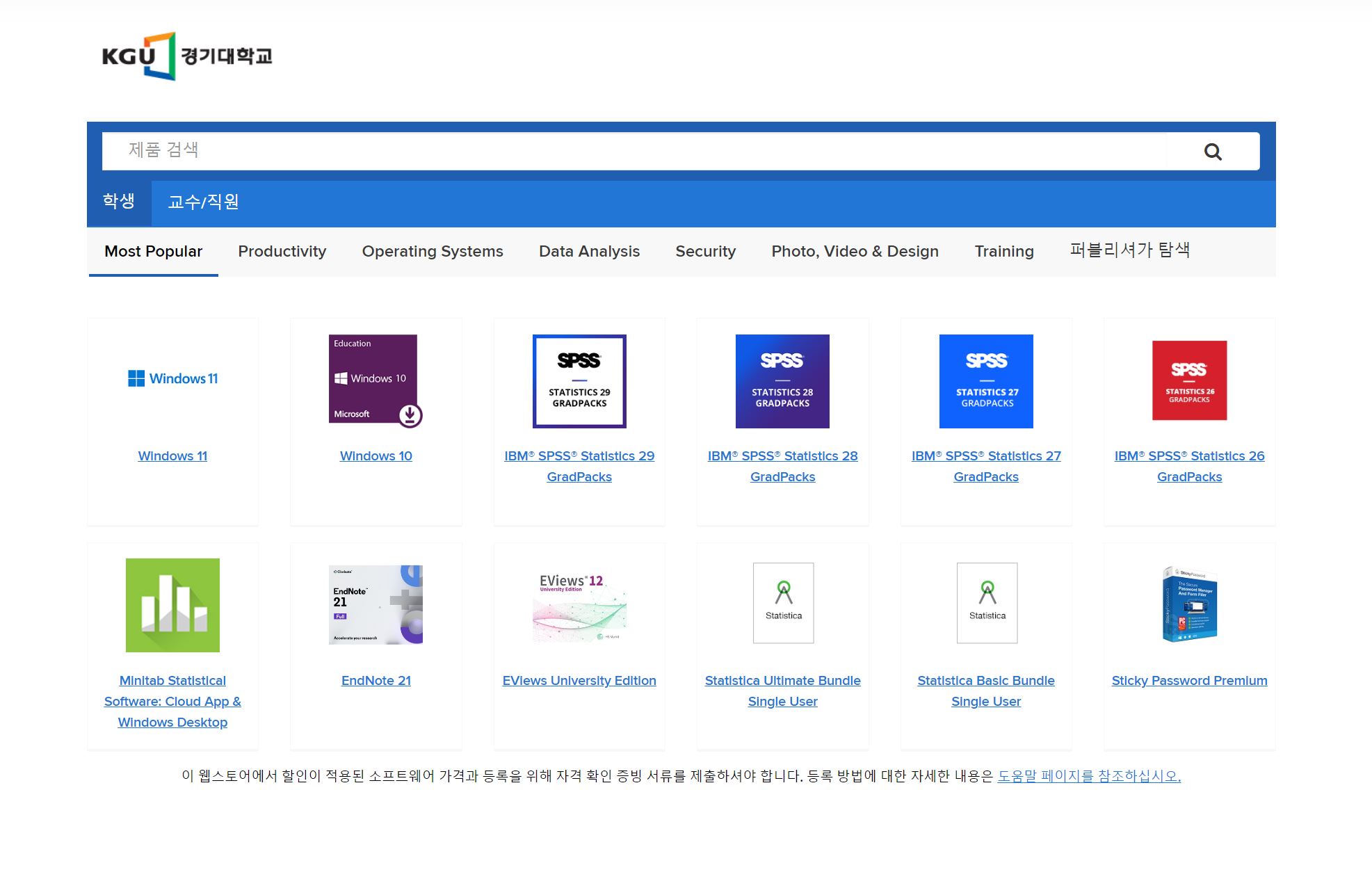Focus the 제품 검색 search field
Viewport: 1372px width, 895px height.
pos(681,151)
